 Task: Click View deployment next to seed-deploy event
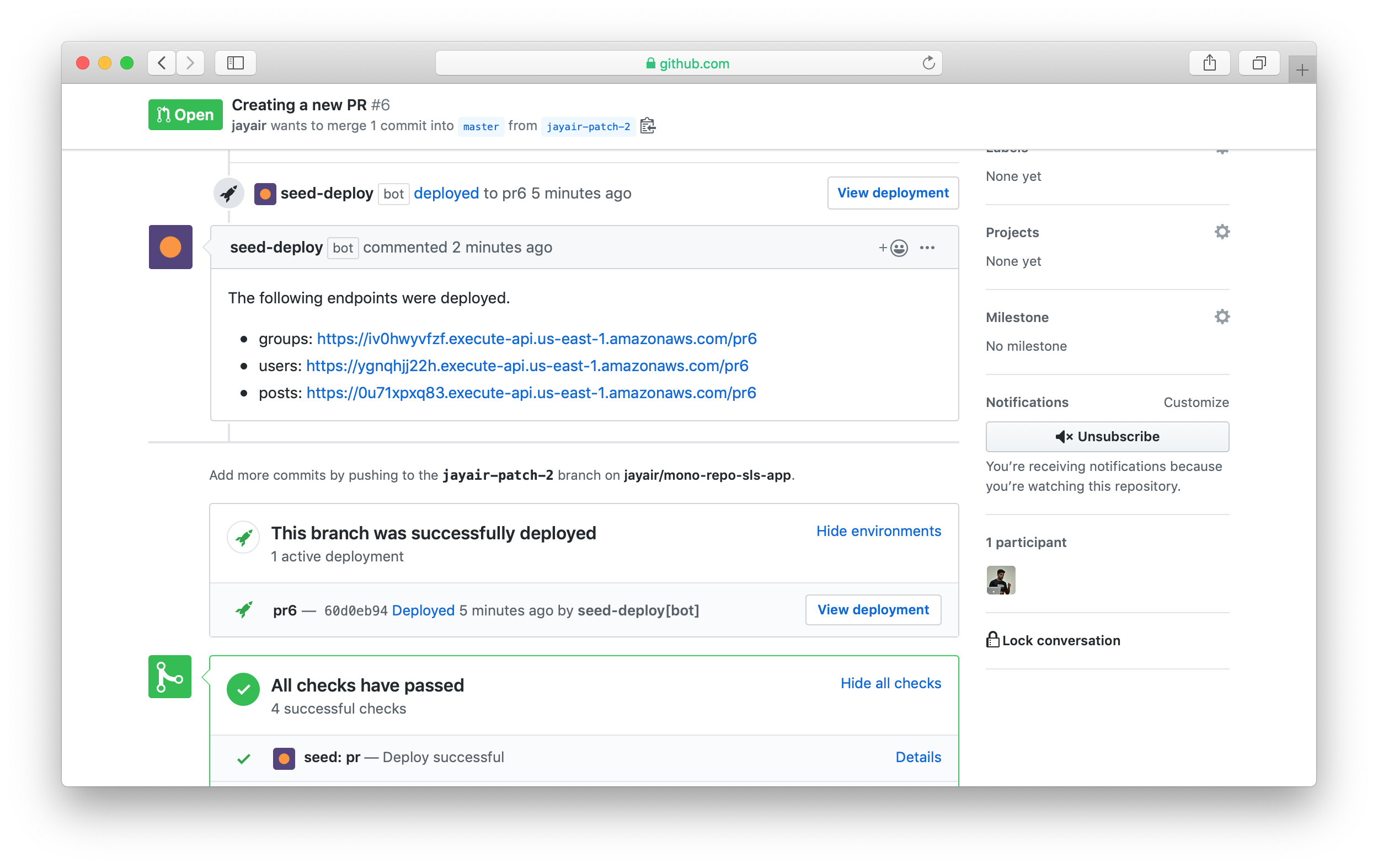point(892,193)
